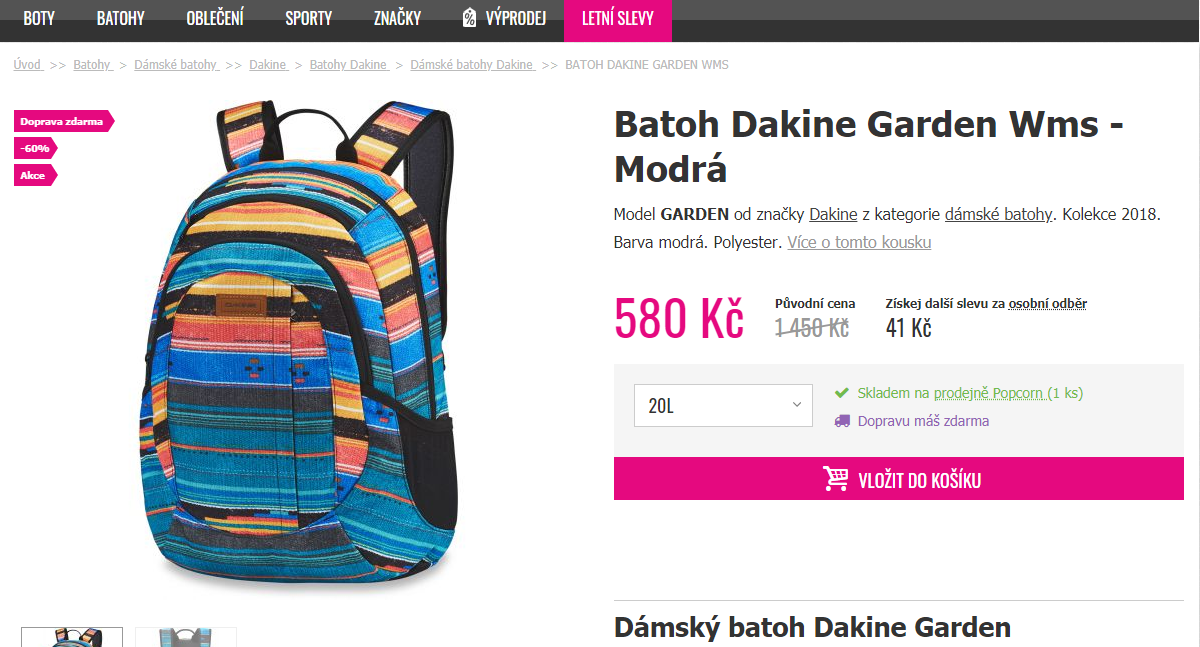Add item with Vložit do košíku button

tap(899, 479)
